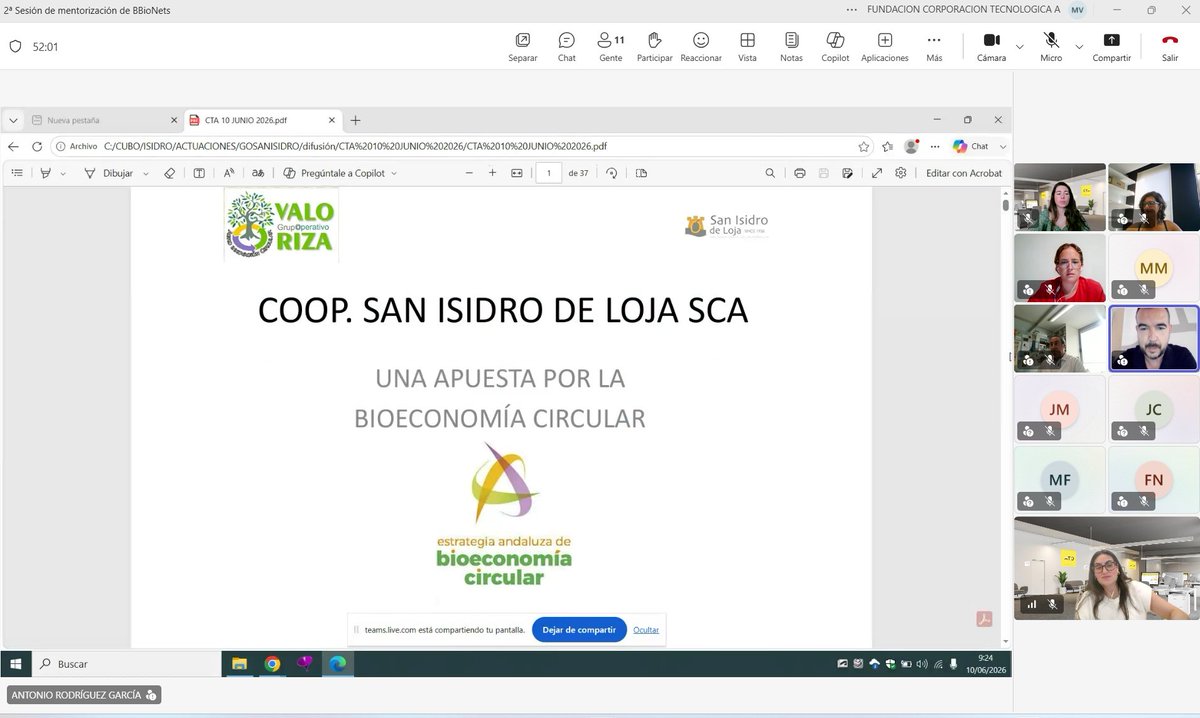This screenshot has width=1200, height=718.
Task: Open the Teams meeting Chat panel
Action: (566, 47)
